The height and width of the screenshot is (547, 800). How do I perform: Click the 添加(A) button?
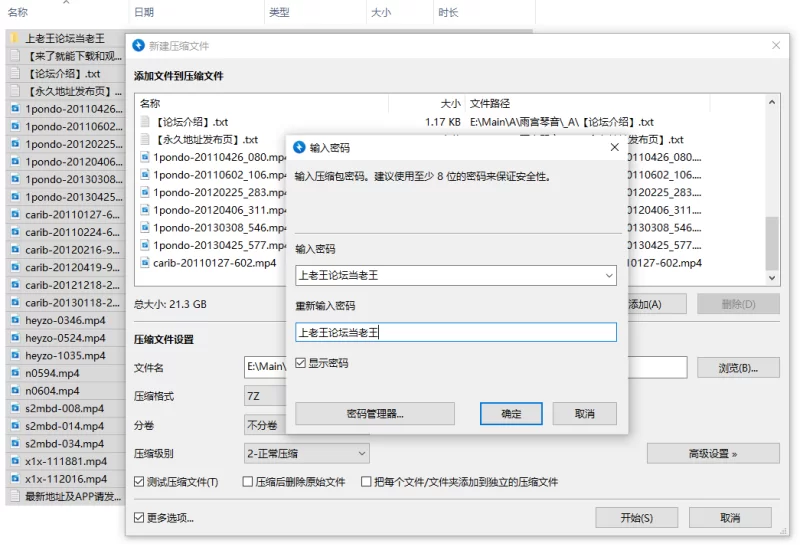click(x=657, y=304)
